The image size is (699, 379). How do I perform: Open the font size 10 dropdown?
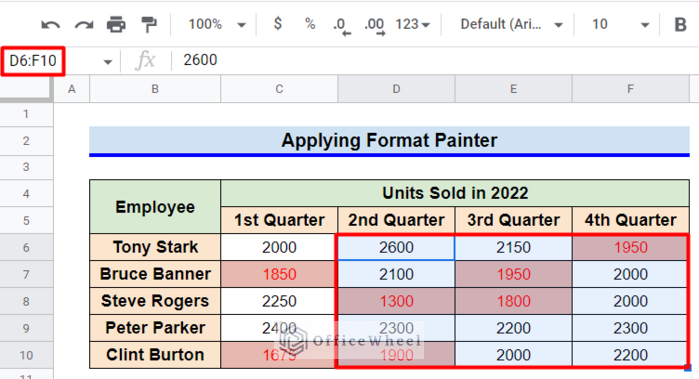pyautogui.click(x=620, y=24)
